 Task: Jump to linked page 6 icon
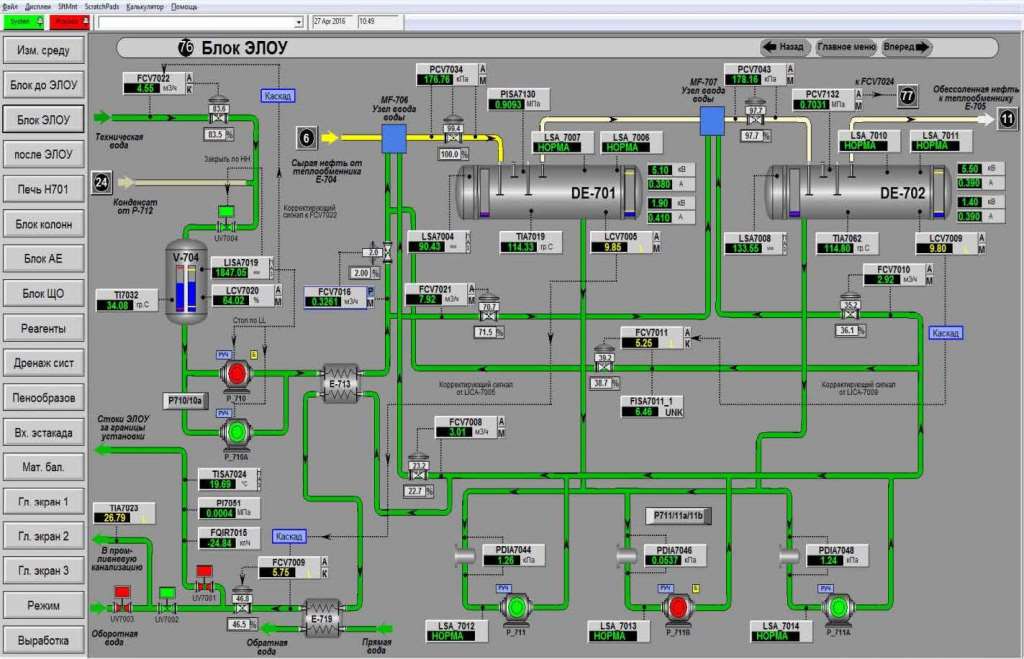[306, 137]
